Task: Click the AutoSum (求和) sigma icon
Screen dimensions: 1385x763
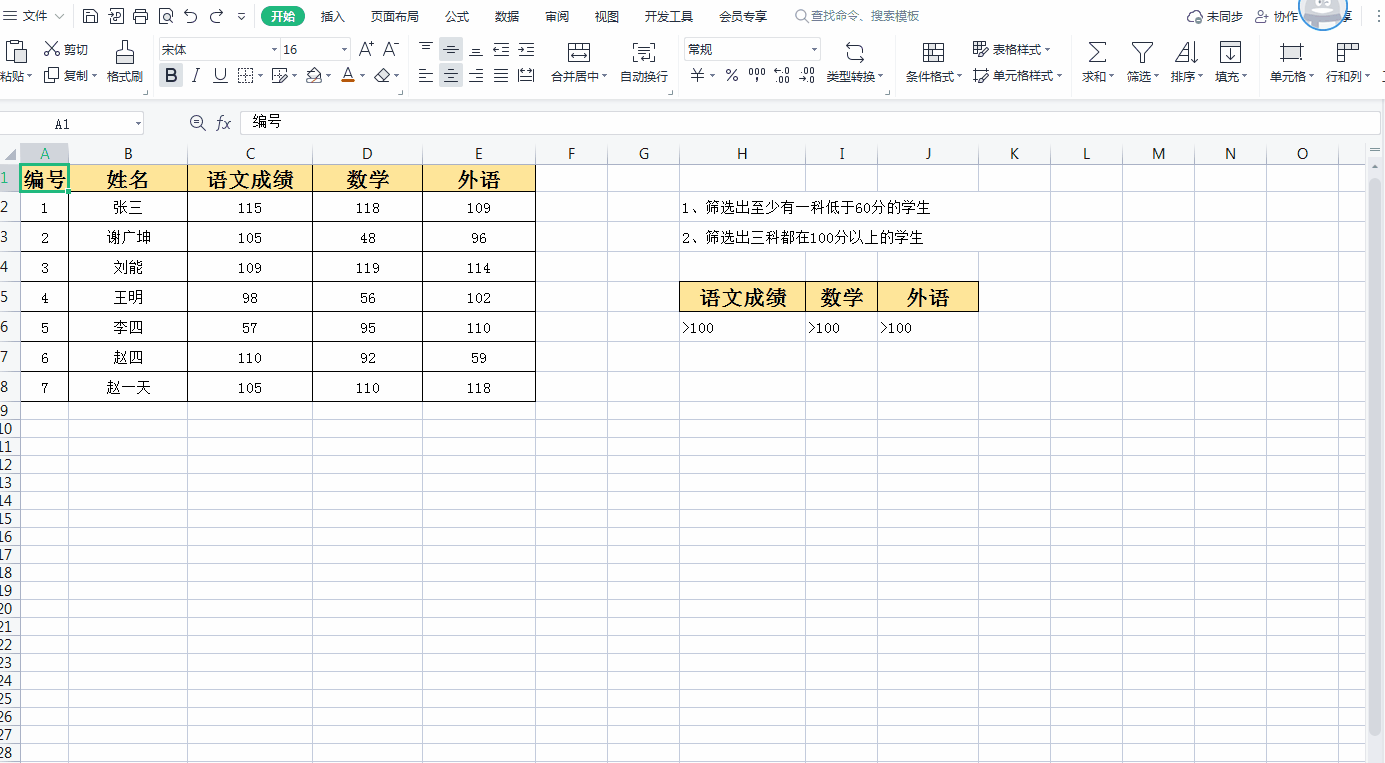Action: pyautogui.click(x=1097, y=52)
